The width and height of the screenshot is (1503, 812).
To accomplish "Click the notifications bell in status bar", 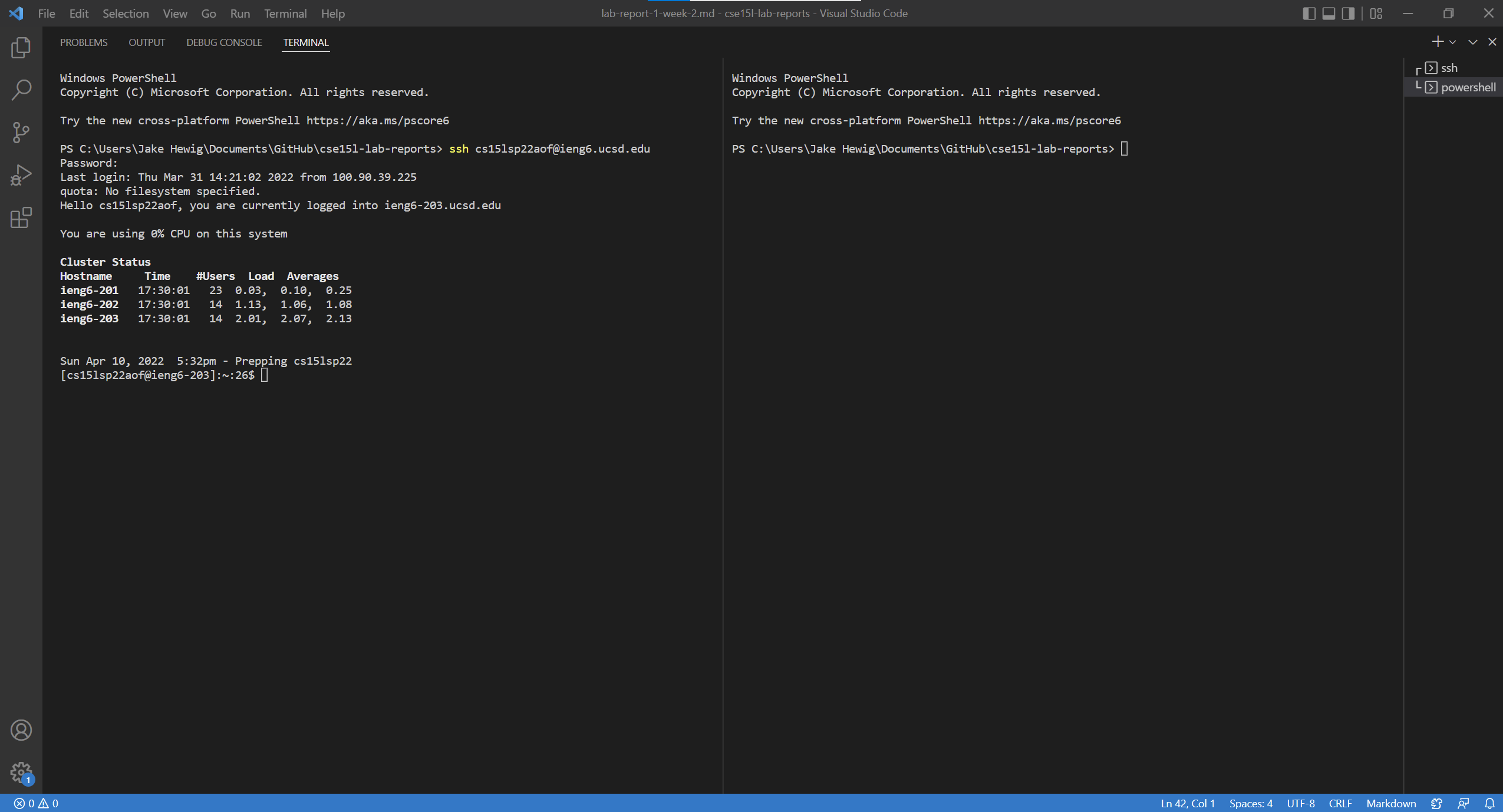I will click(x=1489, y=803).
